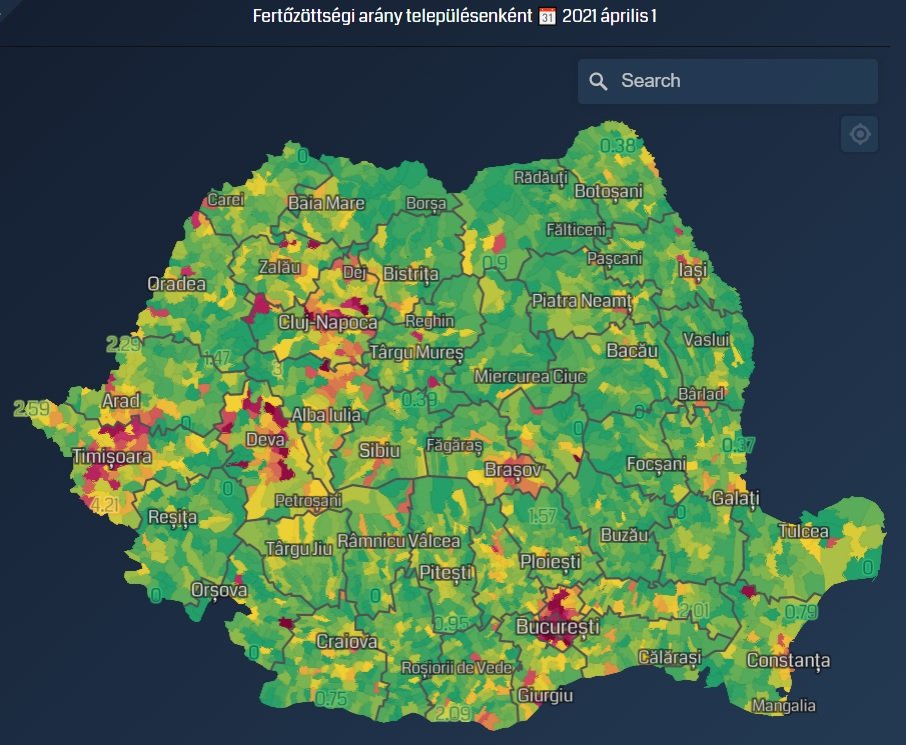Viewport: 906px width, 745px height.
Task: Select the Tulcea map label
Action: (804, 531)
